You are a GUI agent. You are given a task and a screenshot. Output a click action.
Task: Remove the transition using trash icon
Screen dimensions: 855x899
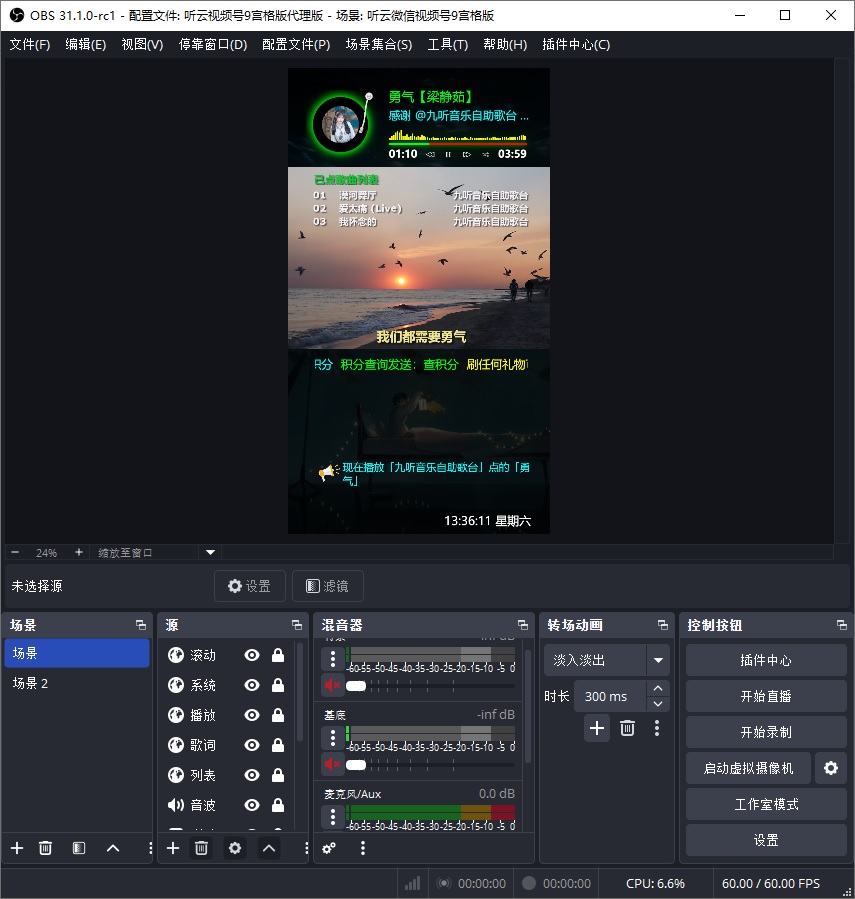[x=627, y=728]
